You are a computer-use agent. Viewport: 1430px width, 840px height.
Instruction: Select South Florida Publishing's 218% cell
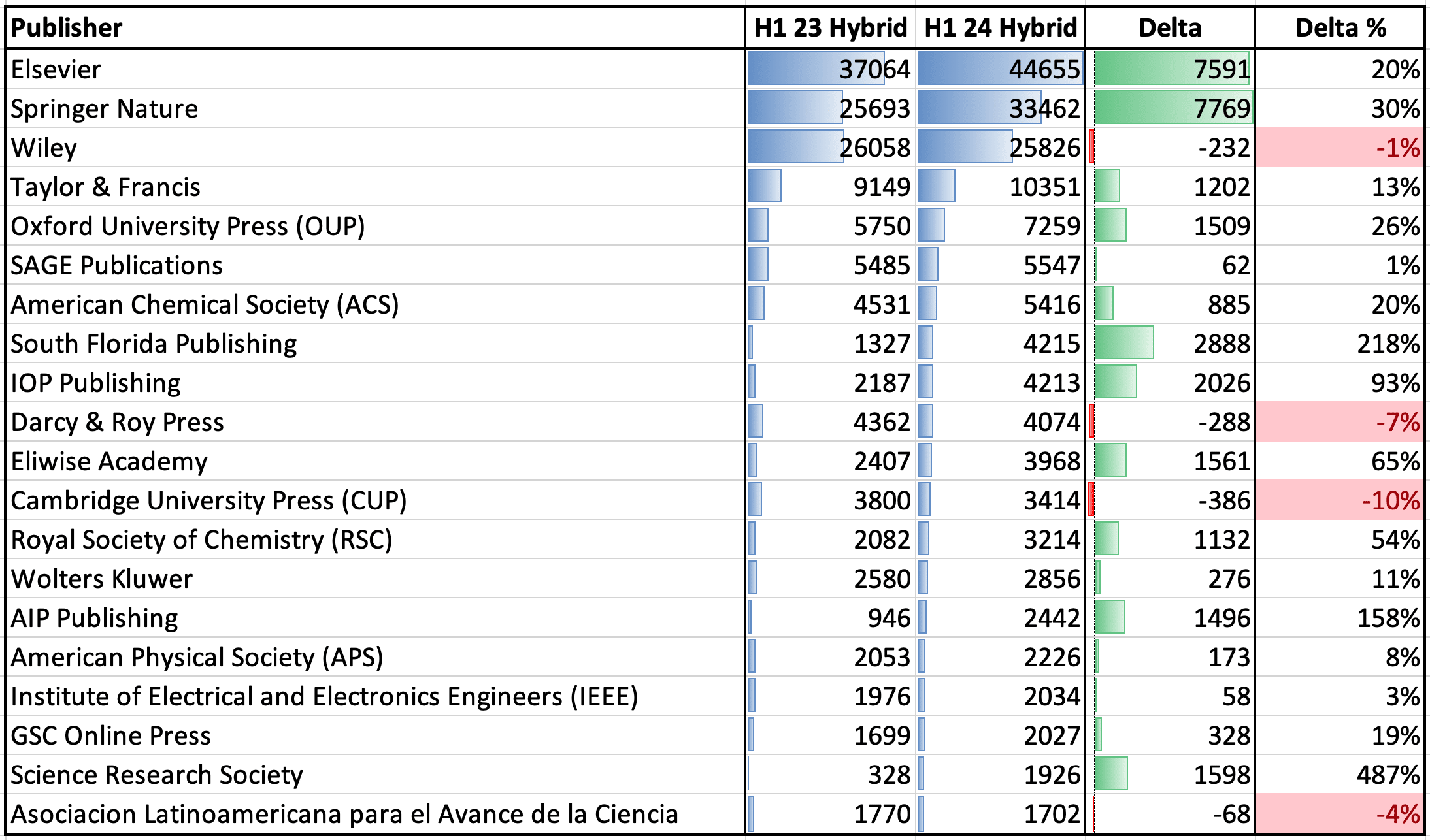[1340, 343]
